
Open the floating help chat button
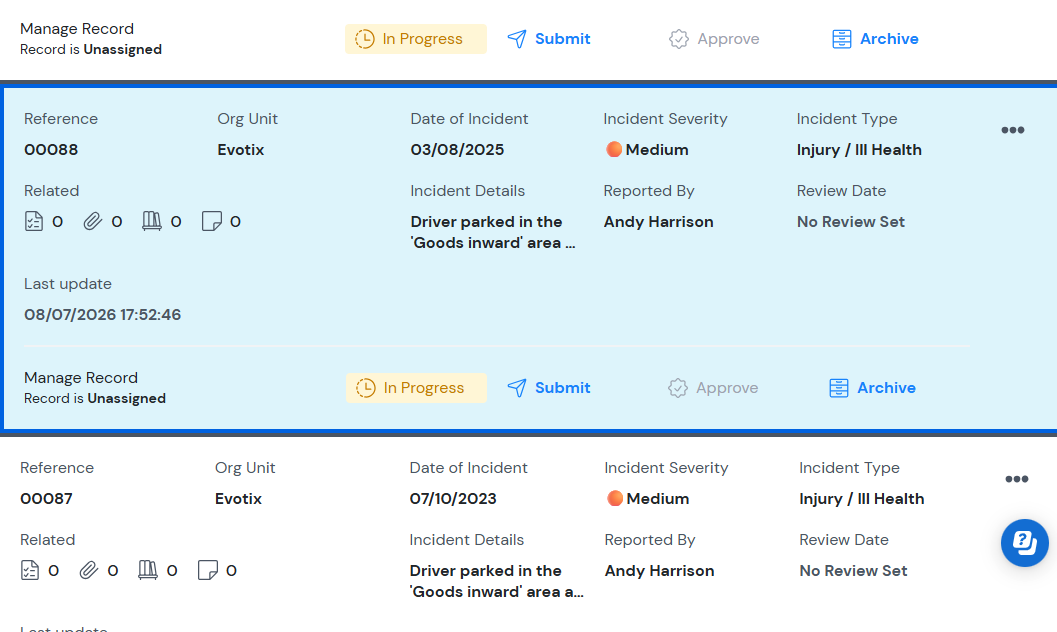pos(1025,542)
